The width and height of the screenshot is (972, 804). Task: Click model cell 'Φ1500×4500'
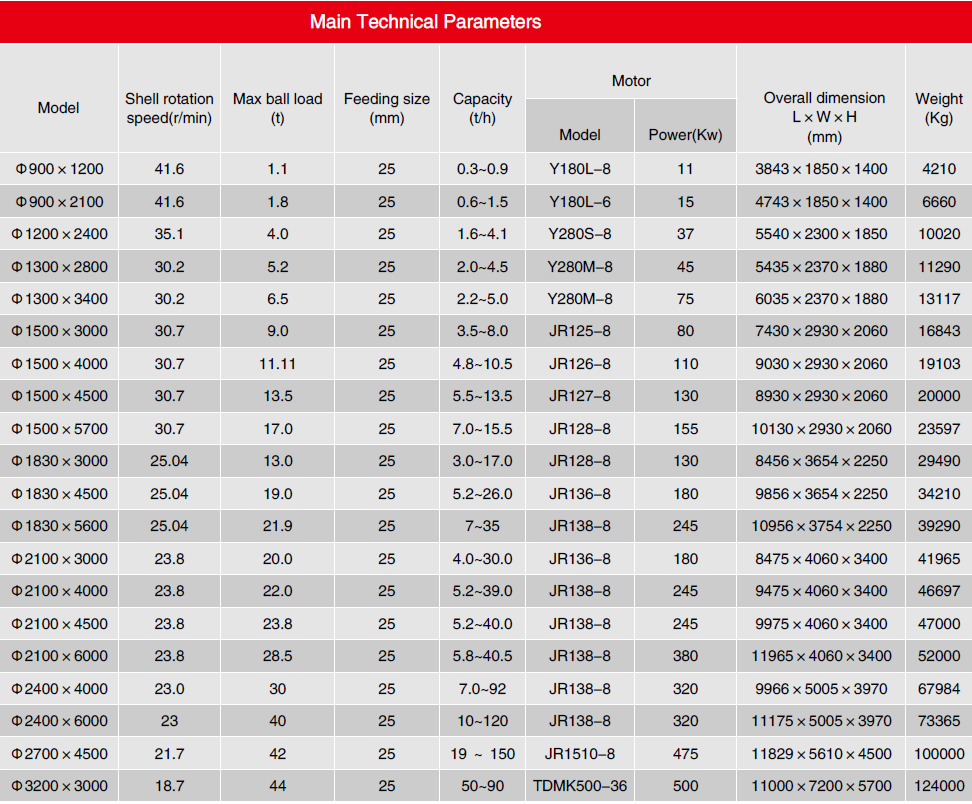tap(59, 395)
